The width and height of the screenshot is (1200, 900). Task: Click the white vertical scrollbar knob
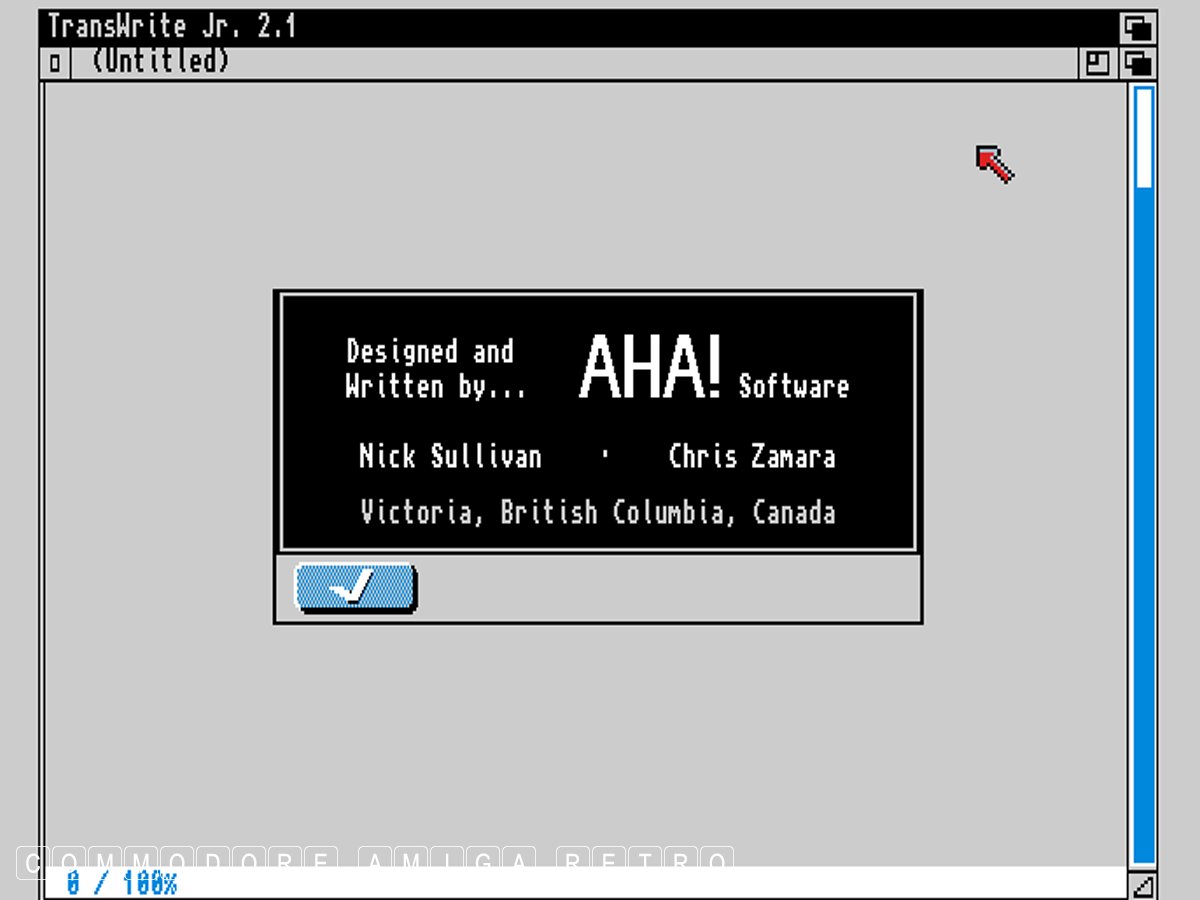coord(1143,137)
